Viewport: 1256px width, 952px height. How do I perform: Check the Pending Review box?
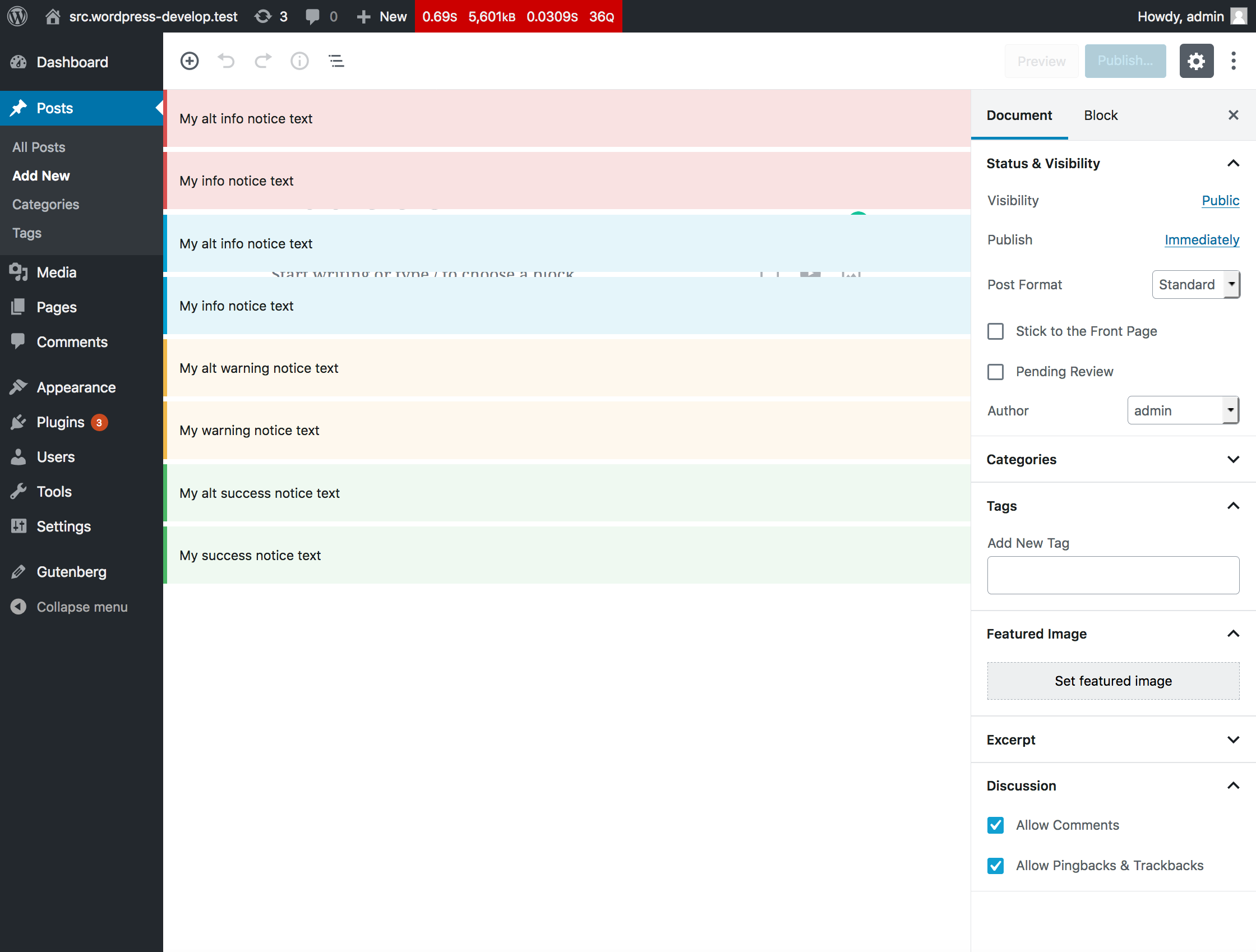995,372
